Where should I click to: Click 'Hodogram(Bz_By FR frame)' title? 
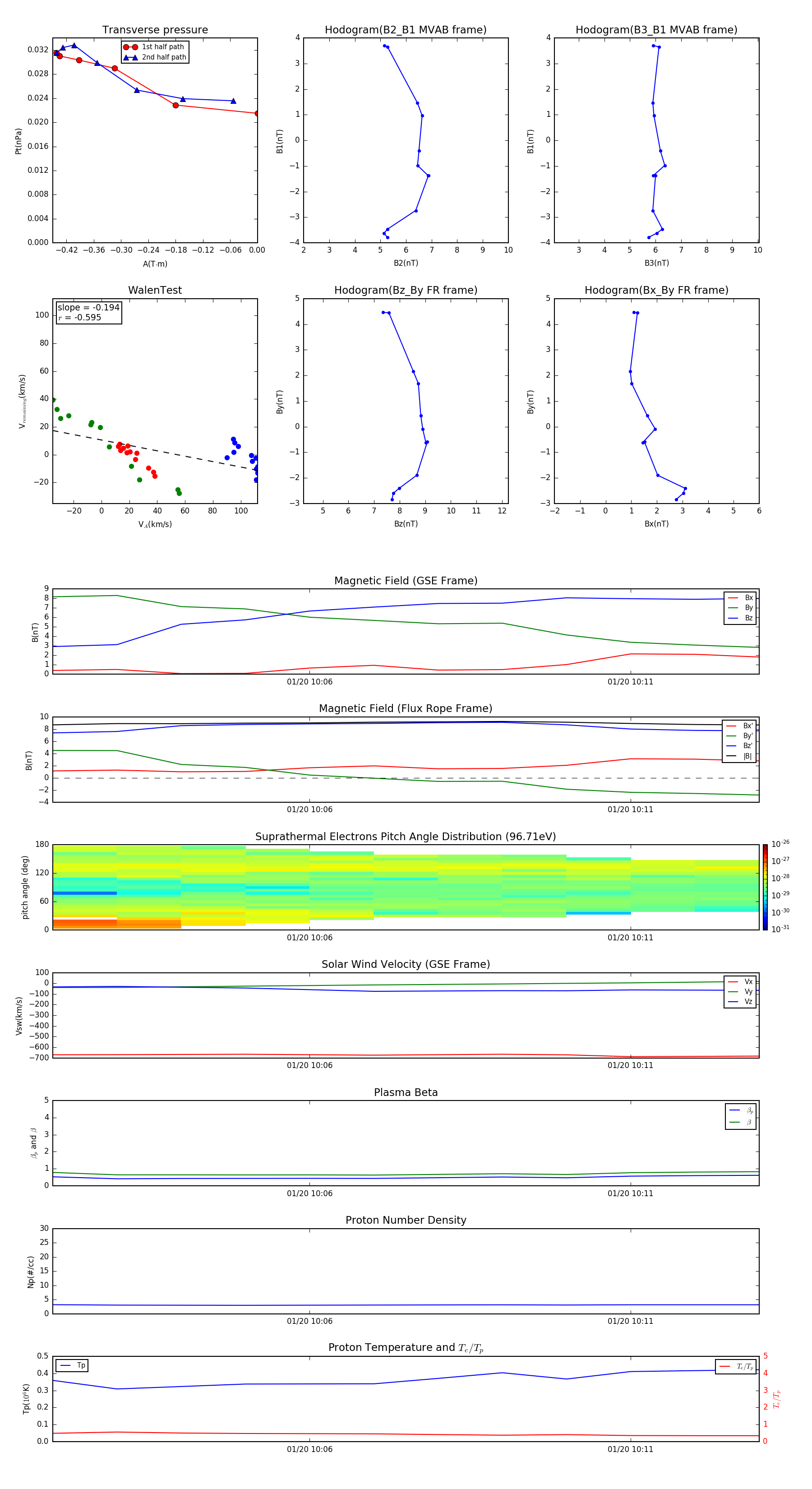(406, 290)
